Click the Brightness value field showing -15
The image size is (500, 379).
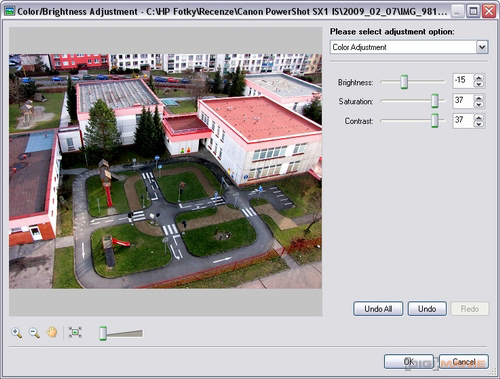tap(463, 81)
